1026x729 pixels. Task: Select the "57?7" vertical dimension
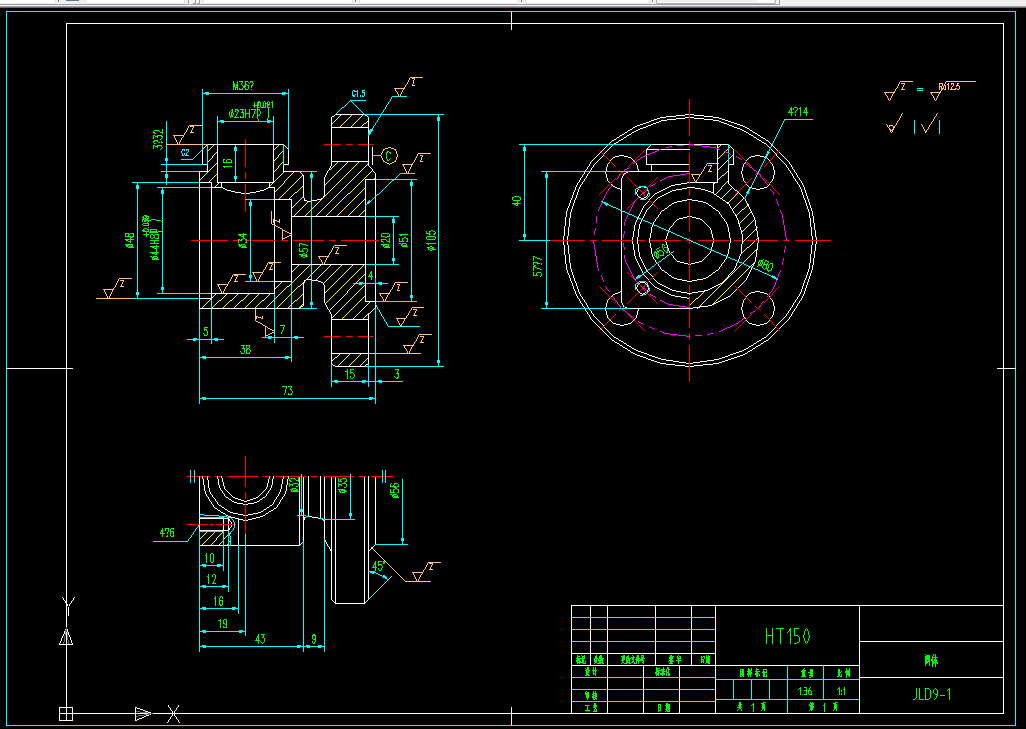pyautogui.click(x=538, y=266)
